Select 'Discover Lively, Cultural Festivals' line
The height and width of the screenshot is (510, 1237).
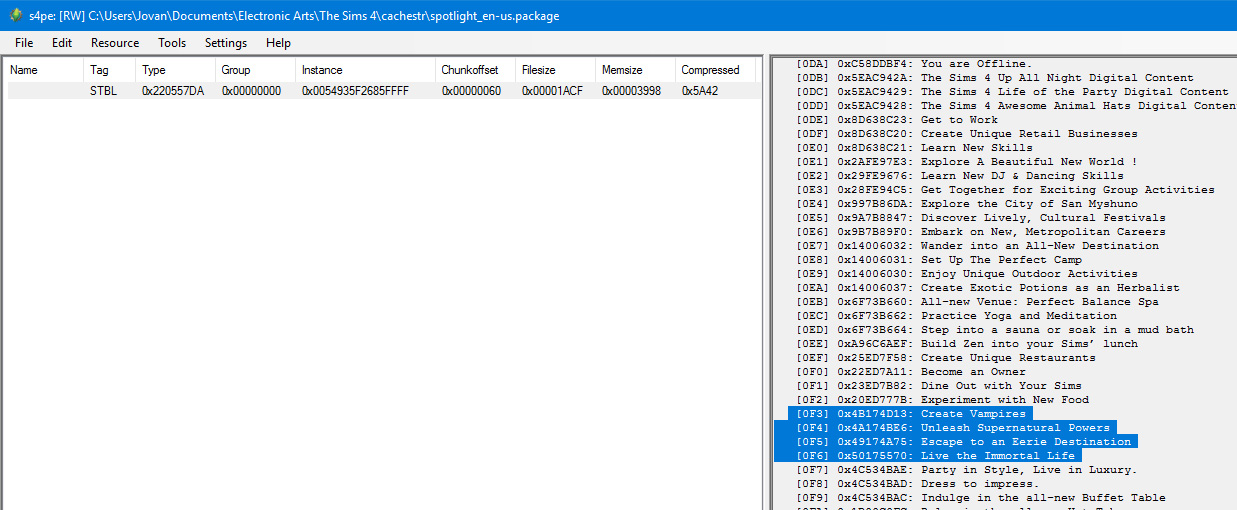point(981,218)
